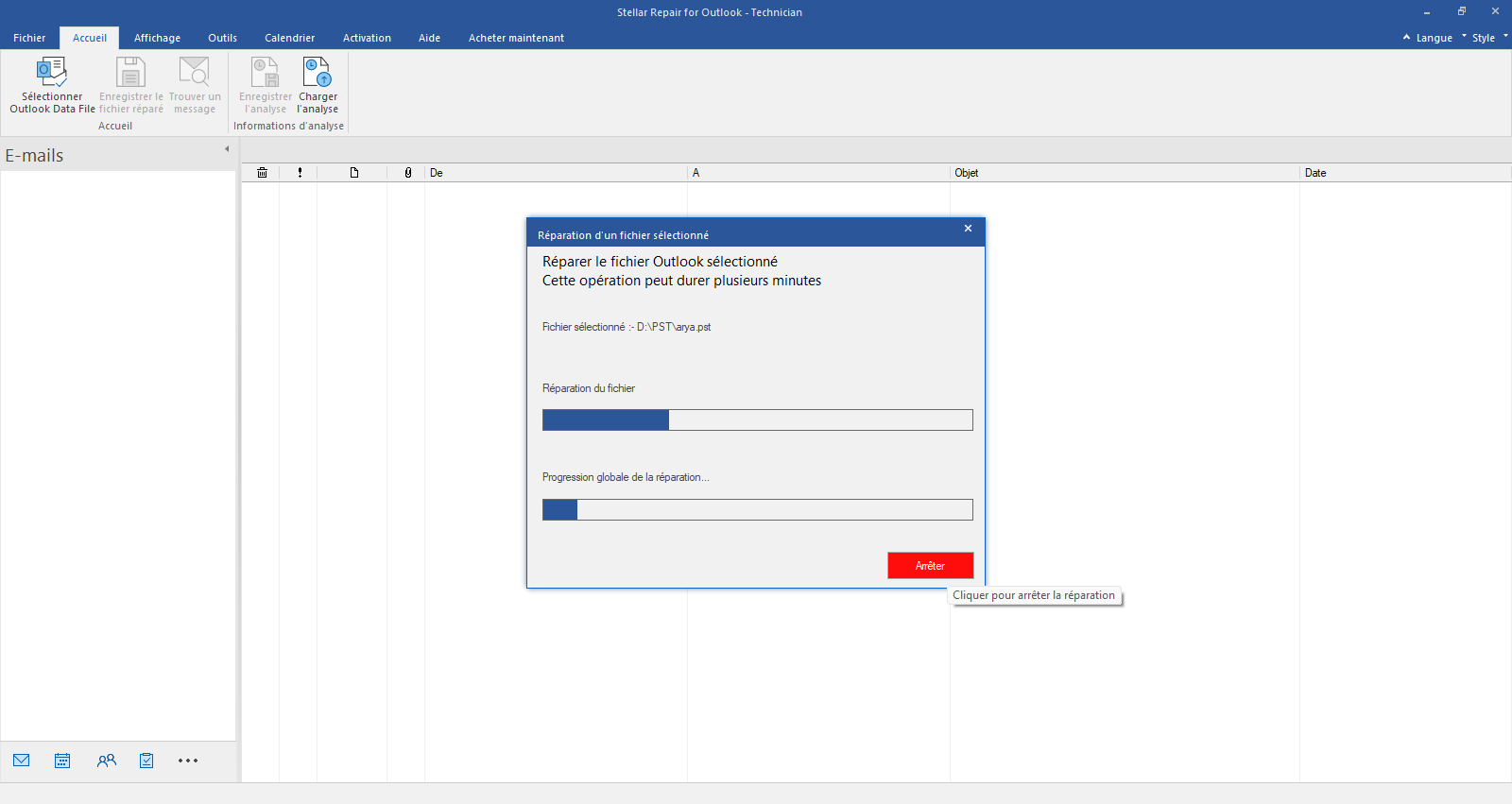This screenshot has width=1512, height=804.
Task: Click Enregistrer l'analyse icon
Action: (x=265, y=72)
